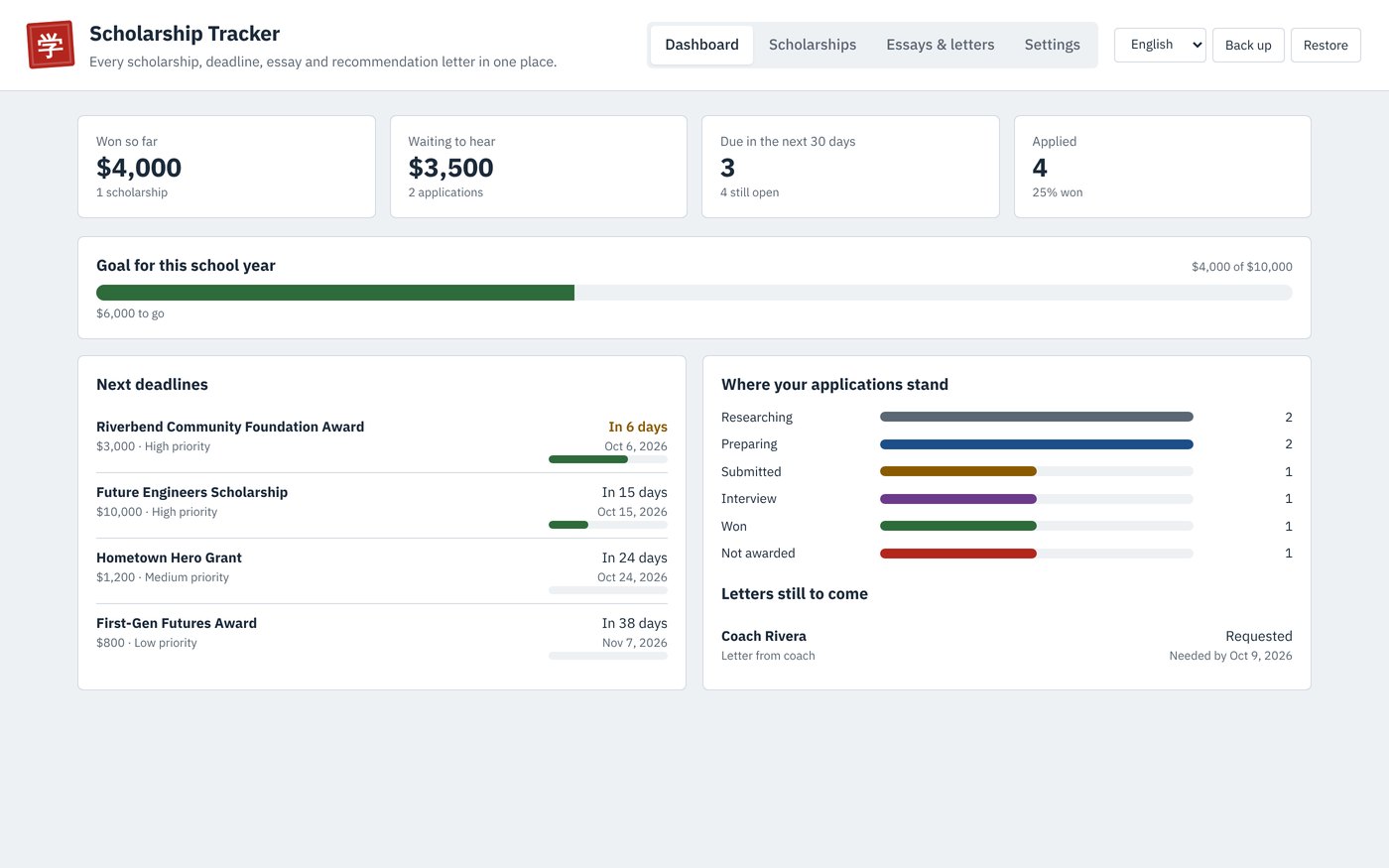Click the Scholarship Tracker title text
Screen dimensions: 1389x868
coord(185,34)
